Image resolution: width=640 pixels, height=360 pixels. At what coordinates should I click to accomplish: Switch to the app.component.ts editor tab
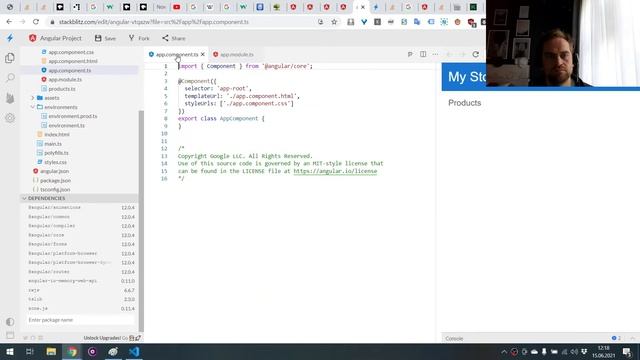176,54
